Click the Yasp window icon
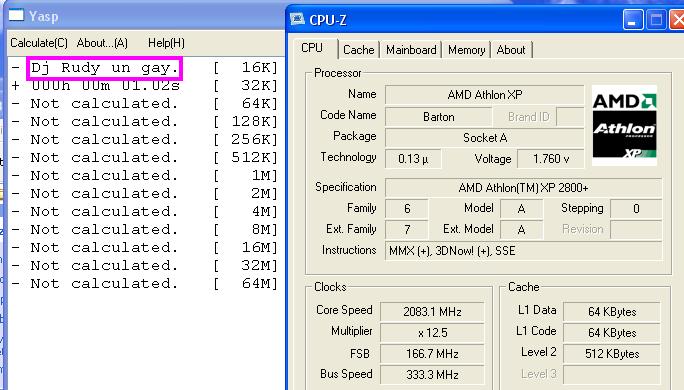The image size is (684, 390). (x=16, y=15)
